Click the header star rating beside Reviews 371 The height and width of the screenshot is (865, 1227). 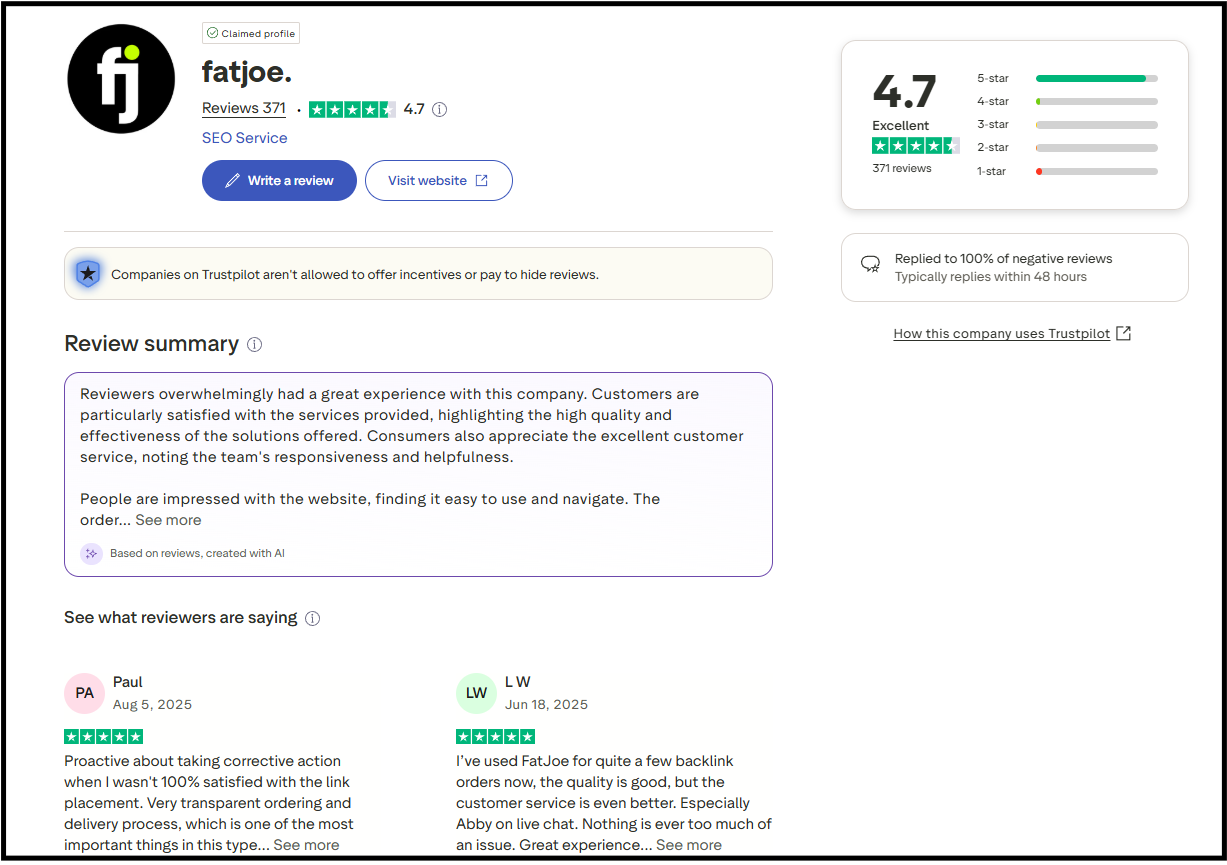click(x=352, y=110)
